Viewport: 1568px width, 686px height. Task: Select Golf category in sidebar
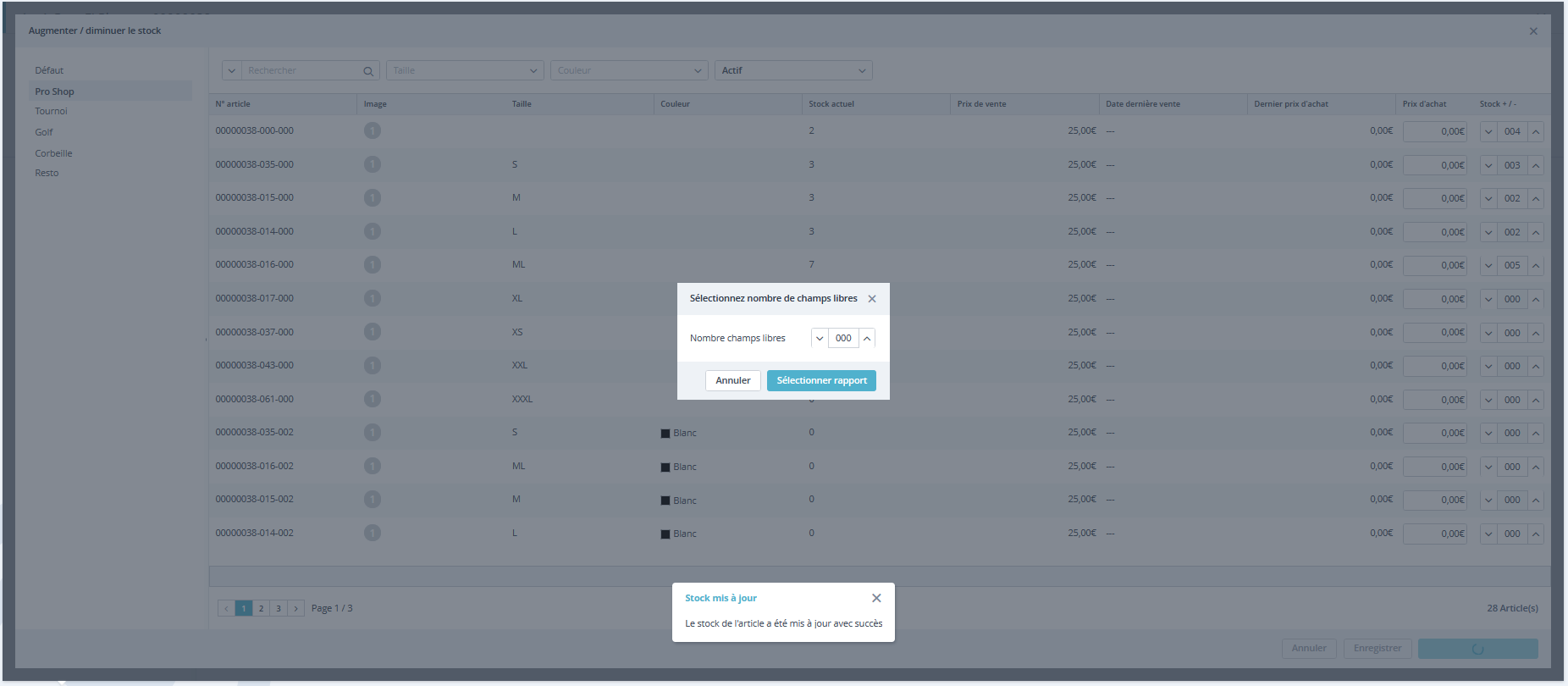44,132
